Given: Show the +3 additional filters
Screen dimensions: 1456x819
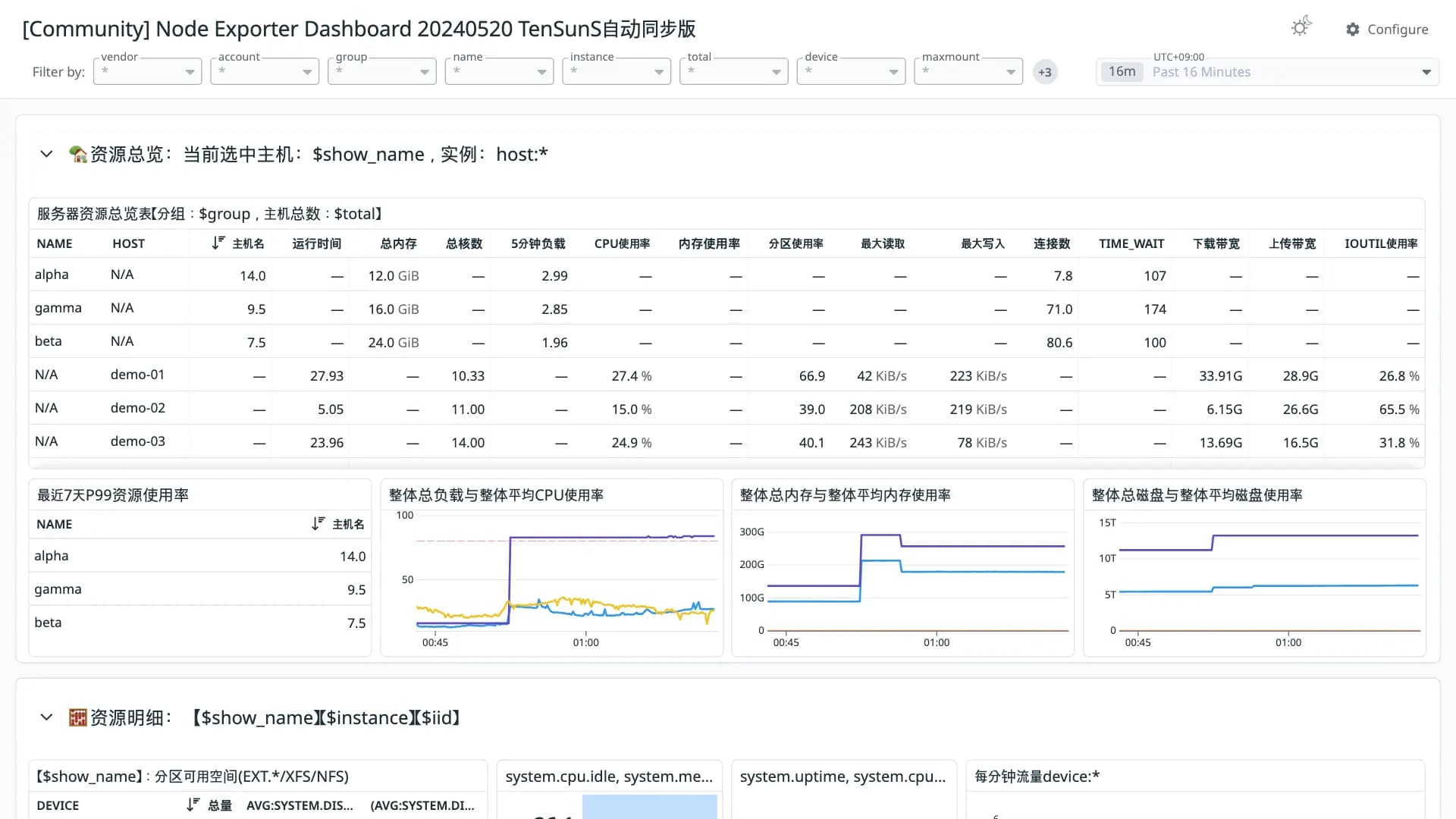Looking at the screenshot, I should [1045, 72].
